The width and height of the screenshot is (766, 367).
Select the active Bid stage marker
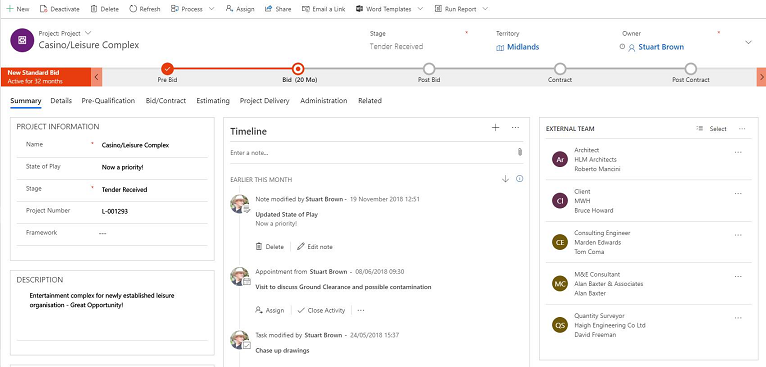(298, 69)
